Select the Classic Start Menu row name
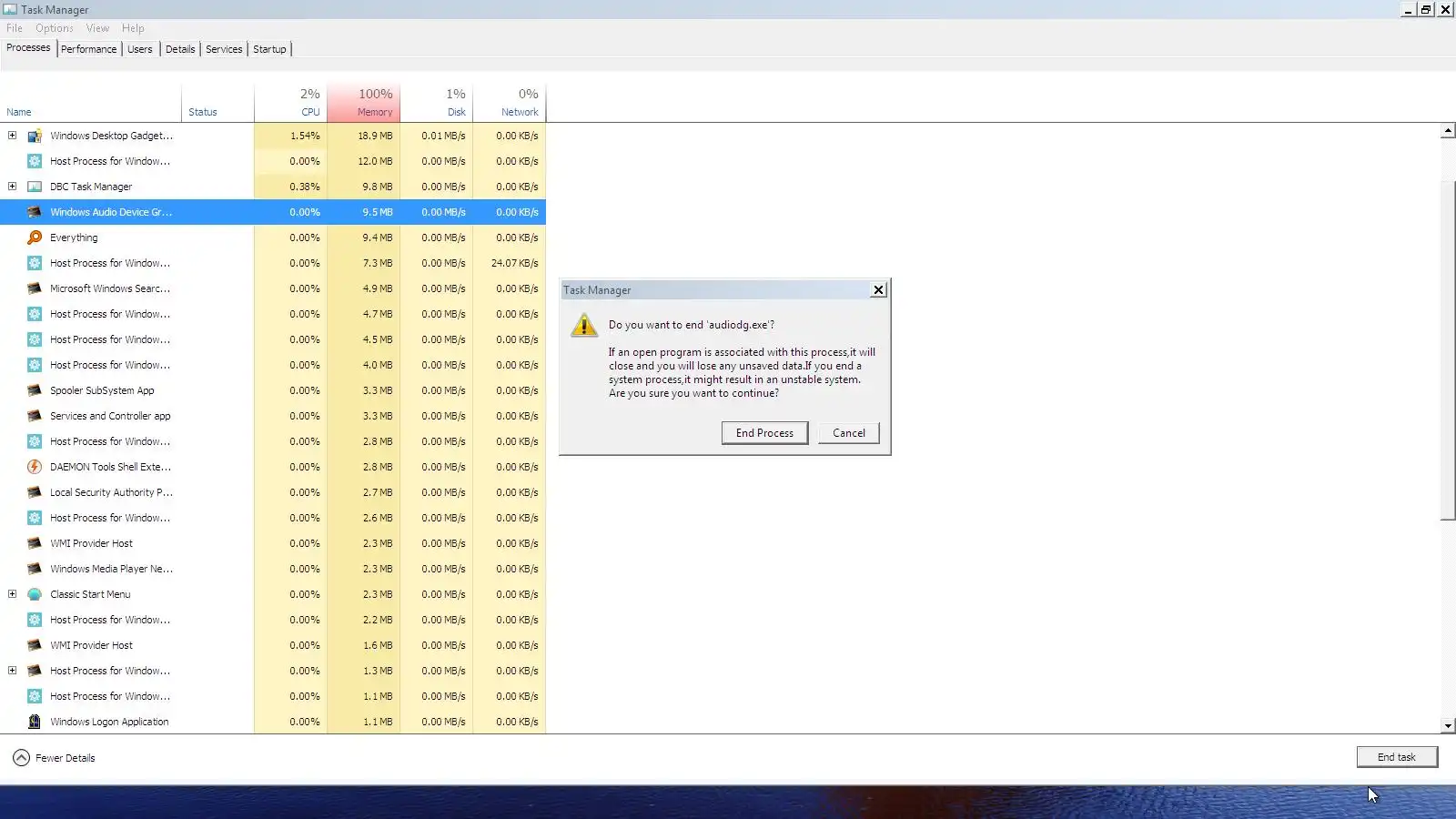Viewport: 1456px width, 819px height. pyautogui.click(x=90, y=594)
